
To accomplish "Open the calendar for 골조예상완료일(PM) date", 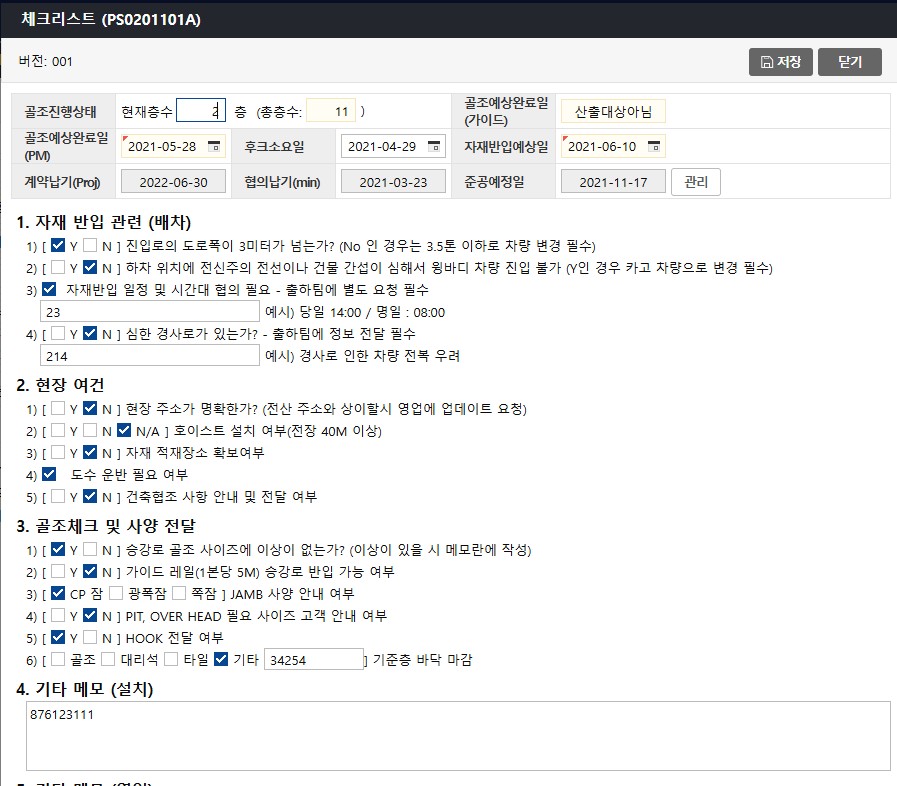I will 214,146.
